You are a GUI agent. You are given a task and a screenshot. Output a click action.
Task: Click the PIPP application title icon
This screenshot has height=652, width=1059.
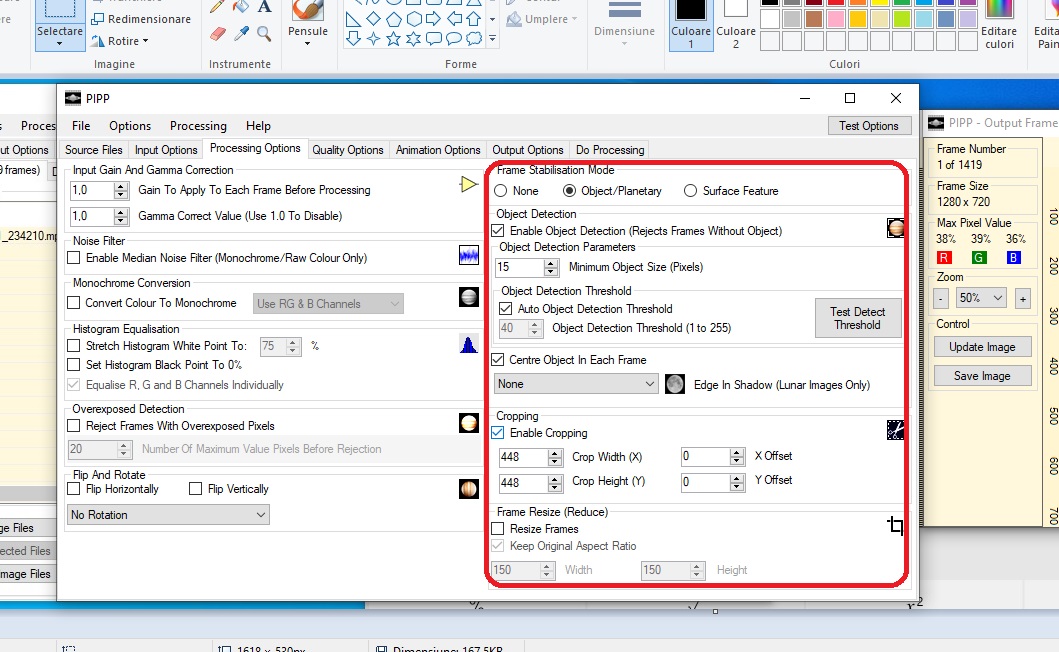coord(73,99)
